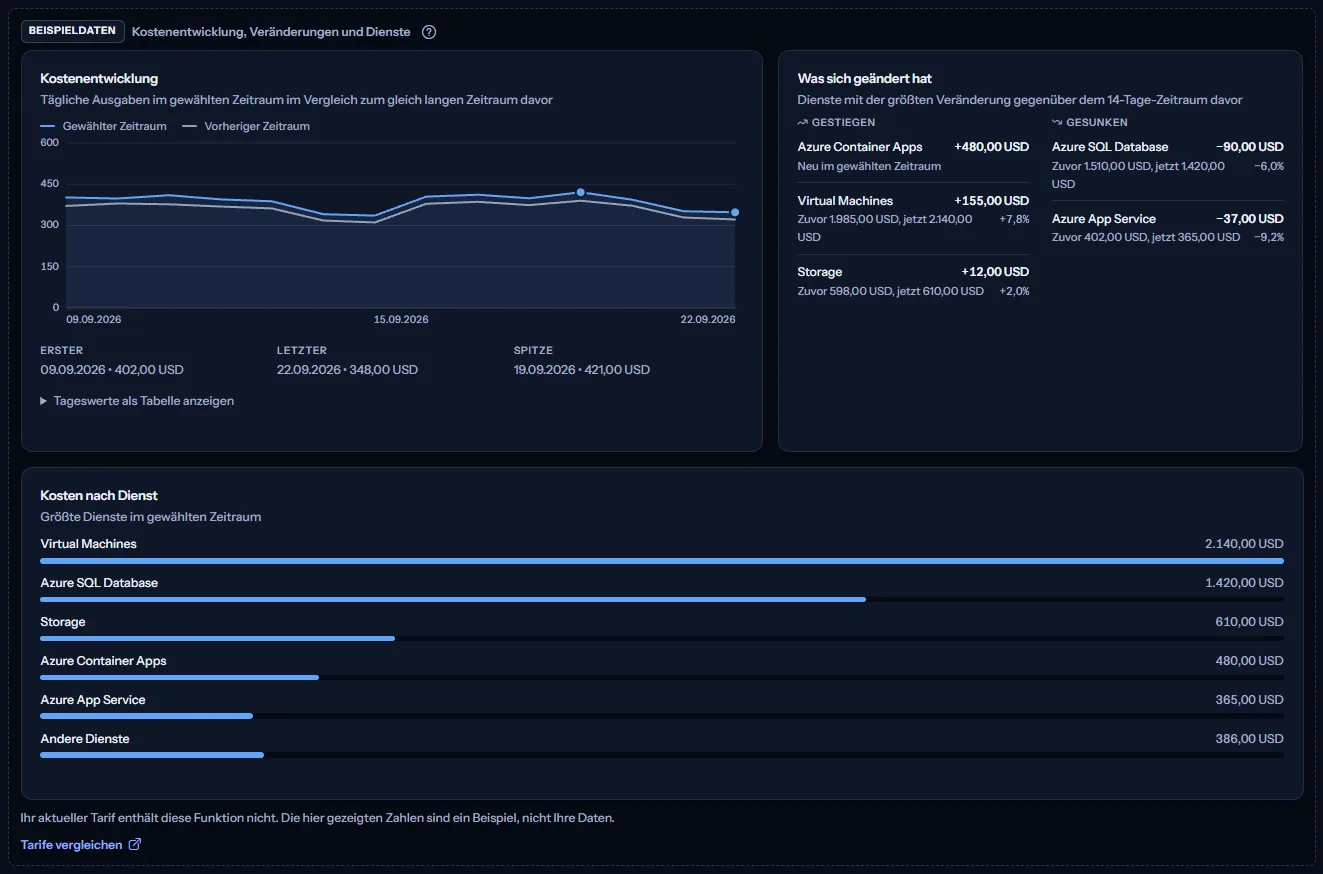Click the BEISPIELDATEN badge

point(73,31)
